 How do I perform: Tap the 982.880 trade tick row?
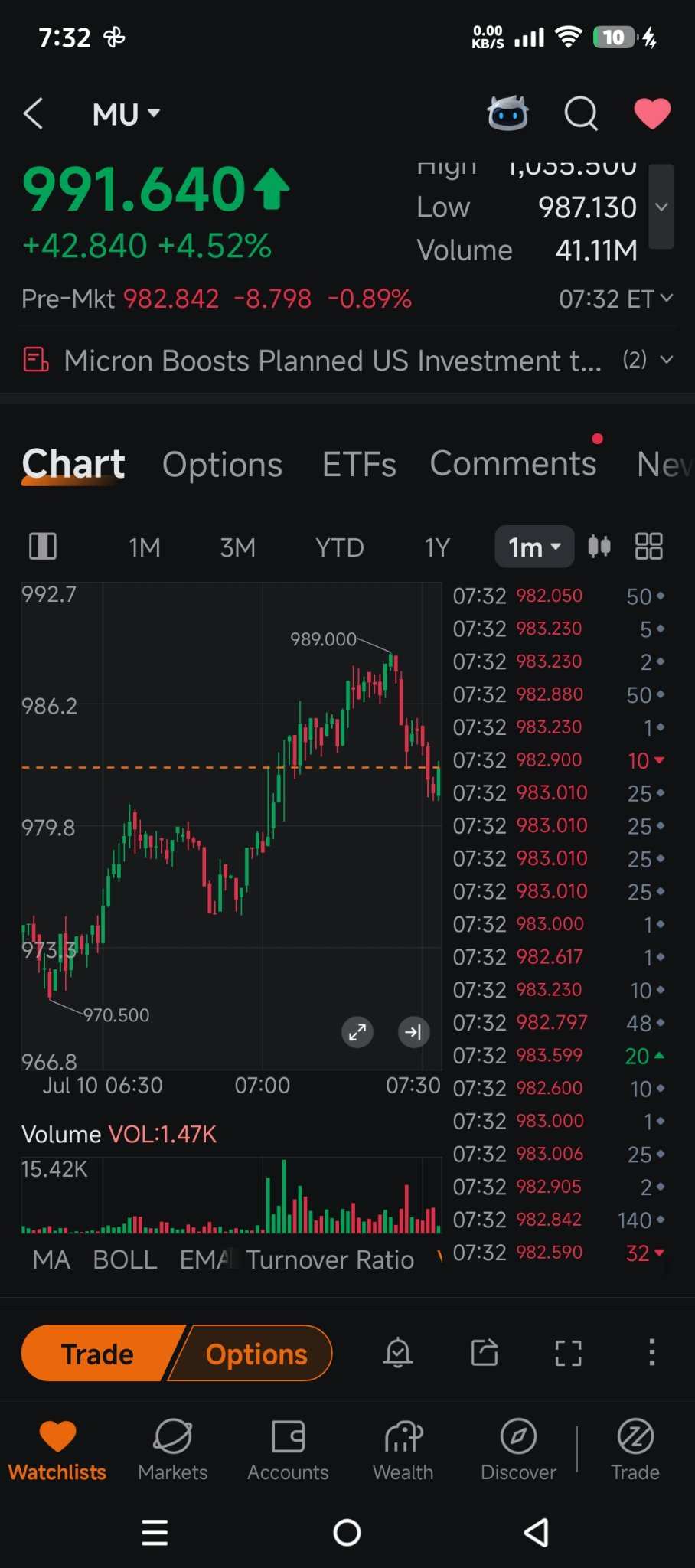[559, 694]
